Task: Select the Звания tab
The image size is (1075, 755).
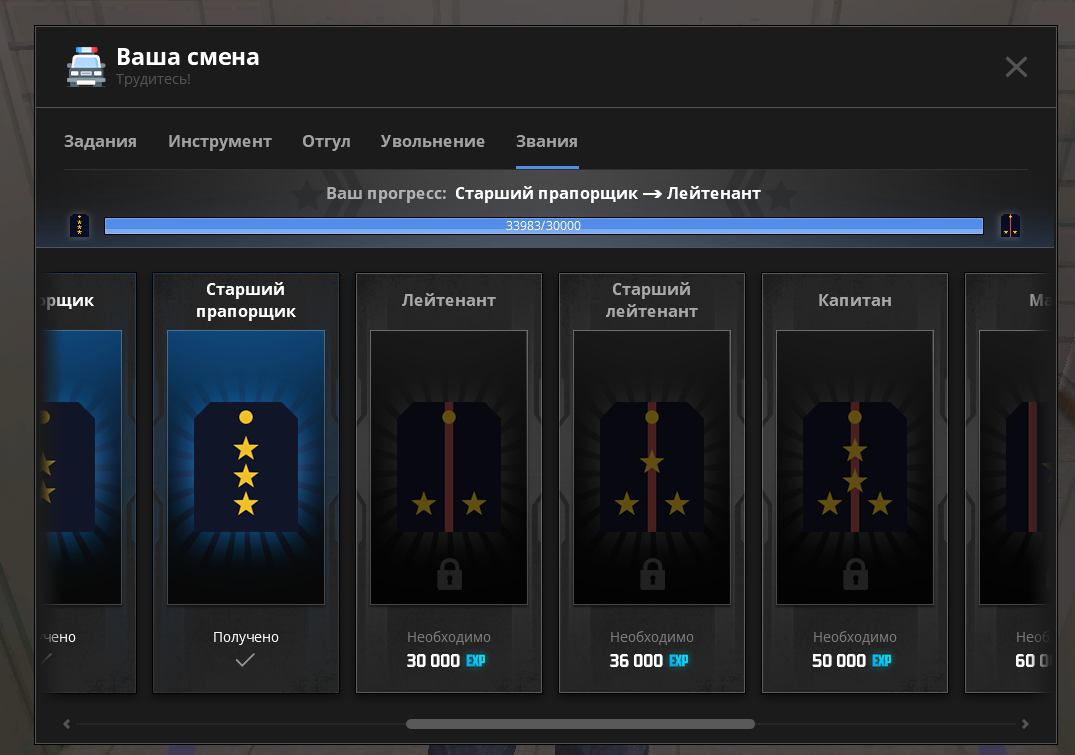Action: 546,141
